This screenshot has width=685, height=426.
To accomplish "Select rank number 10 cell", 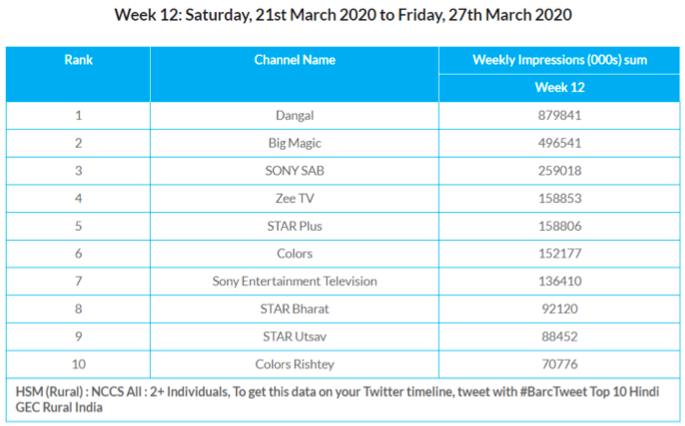I will [78, 364].
